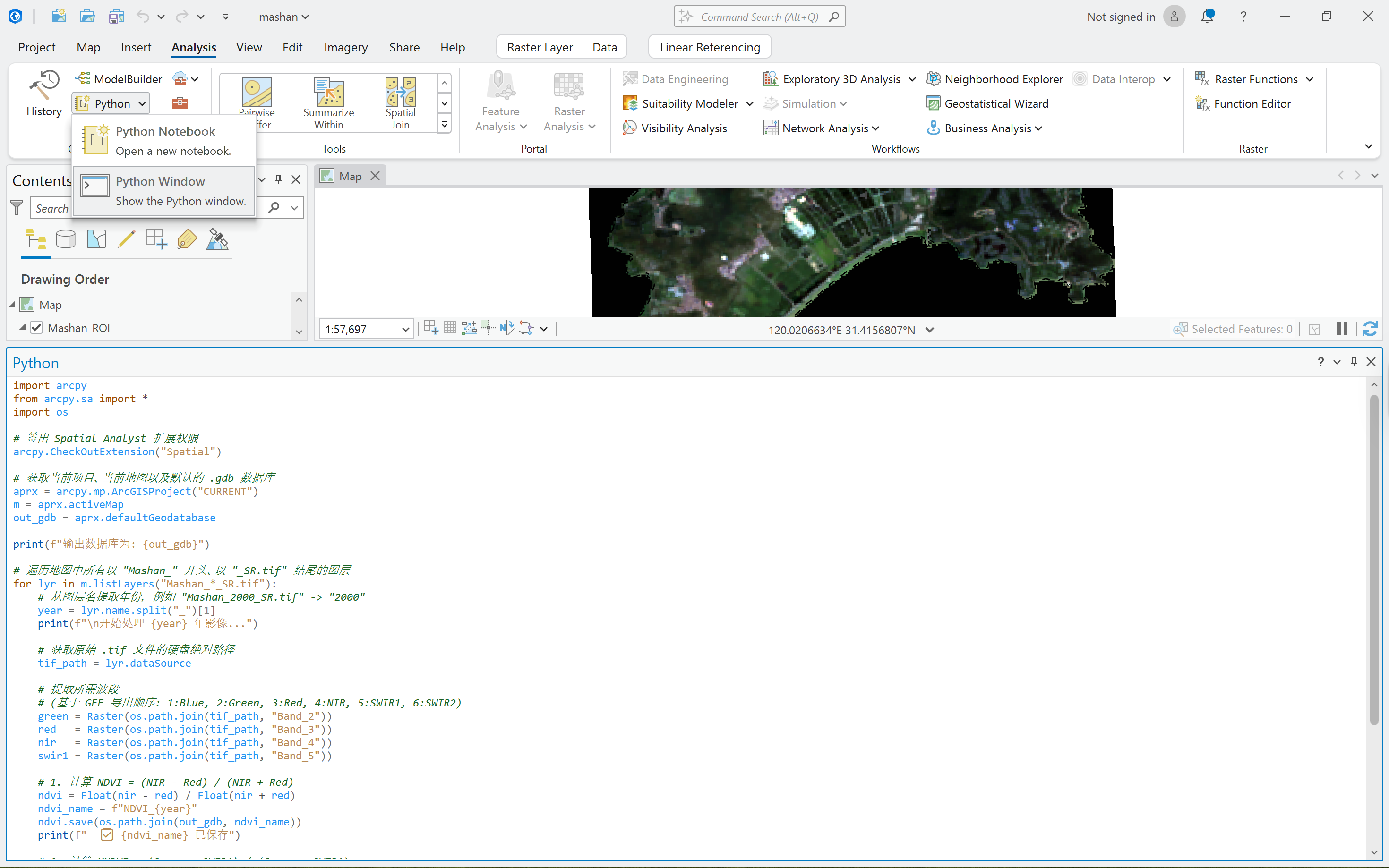Open the Project tab
Screen dimensions: 1389x868
[37, 47]
